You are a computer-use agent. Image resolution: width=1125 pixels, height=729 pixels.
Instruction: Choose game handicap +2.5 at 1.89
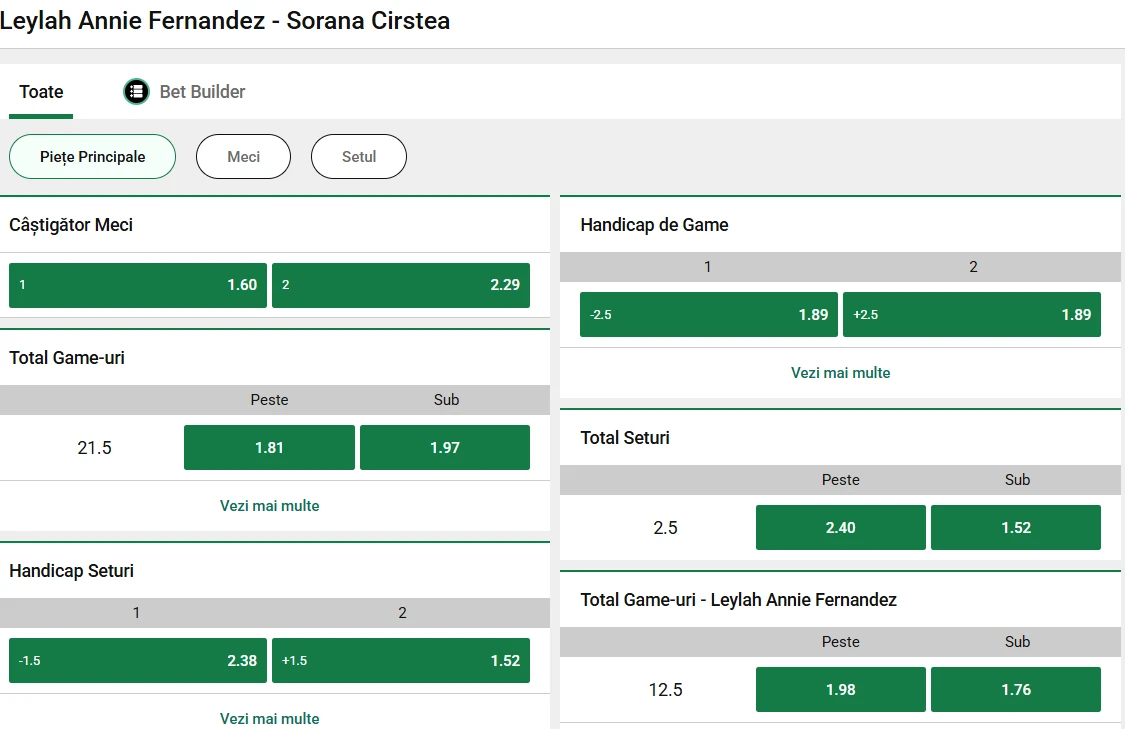[972, 315]
